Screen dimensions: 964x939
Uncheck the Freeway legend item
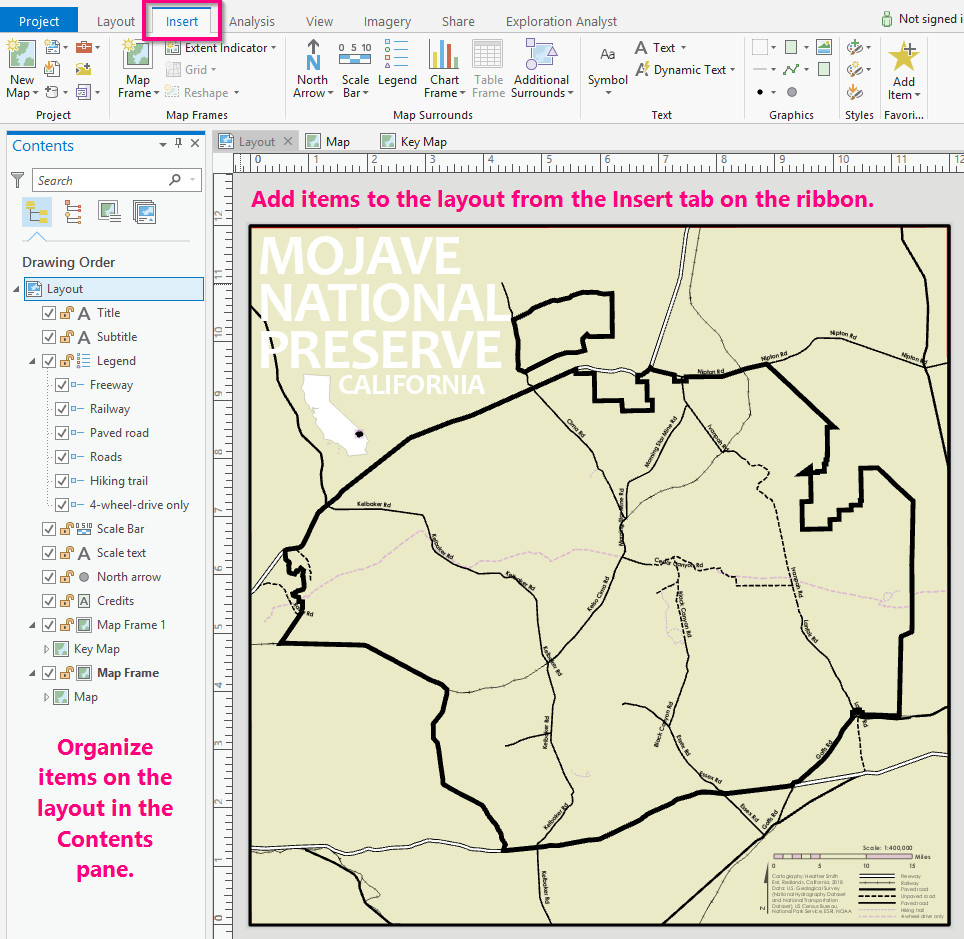tap(62, 385)
